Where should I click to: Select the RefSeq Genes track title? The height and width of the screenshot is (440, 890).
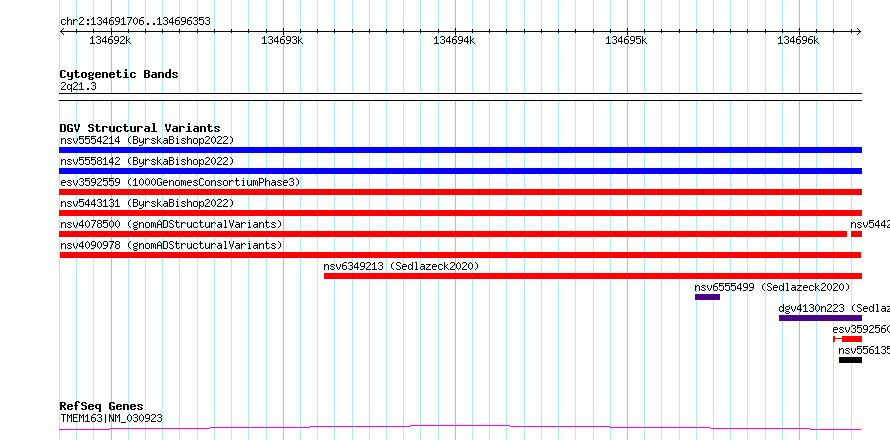[x=102, y=407]
